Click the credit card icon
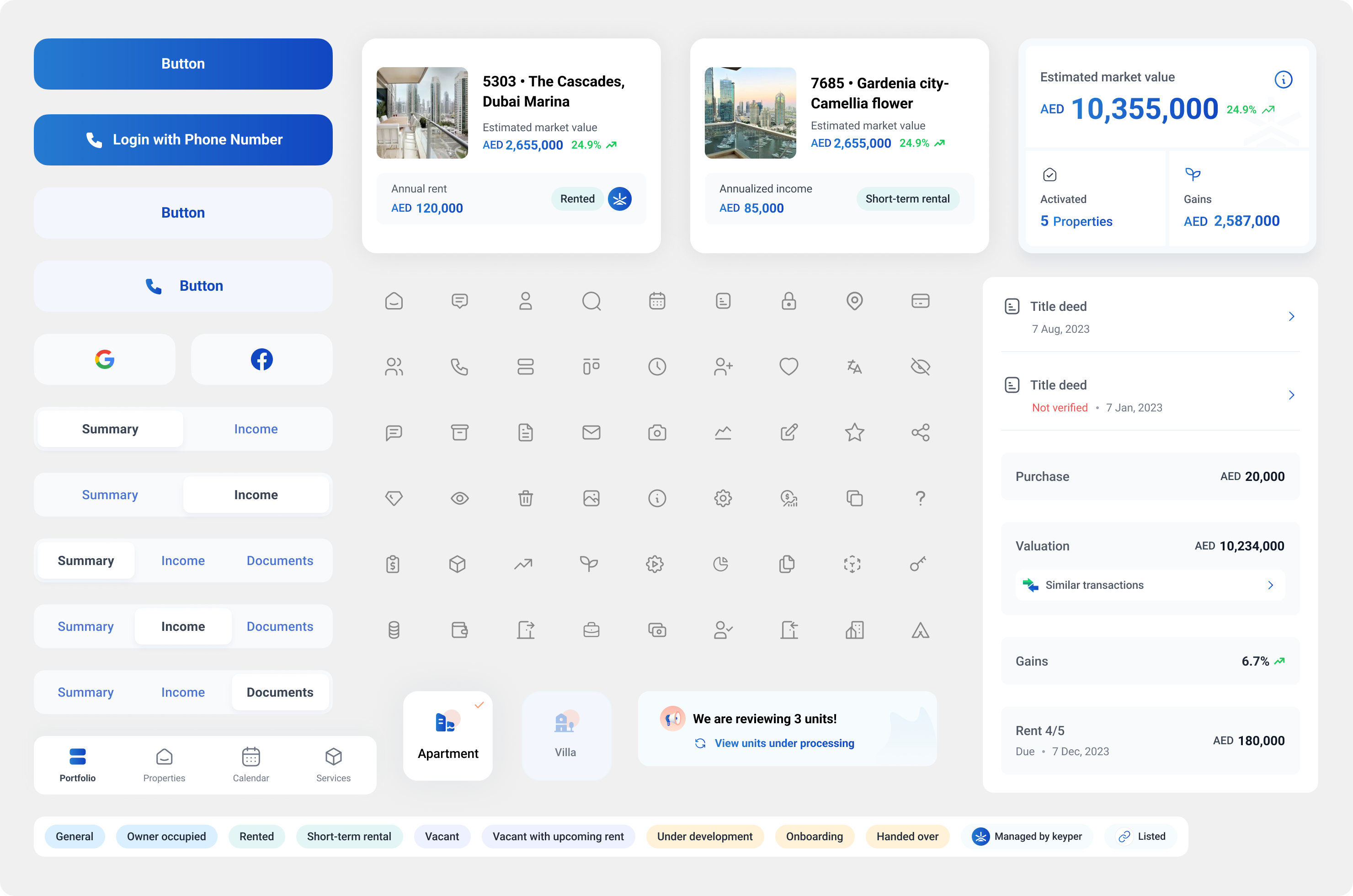Image resolution: width=1353 pixels, height=896 pixels. 921,301
